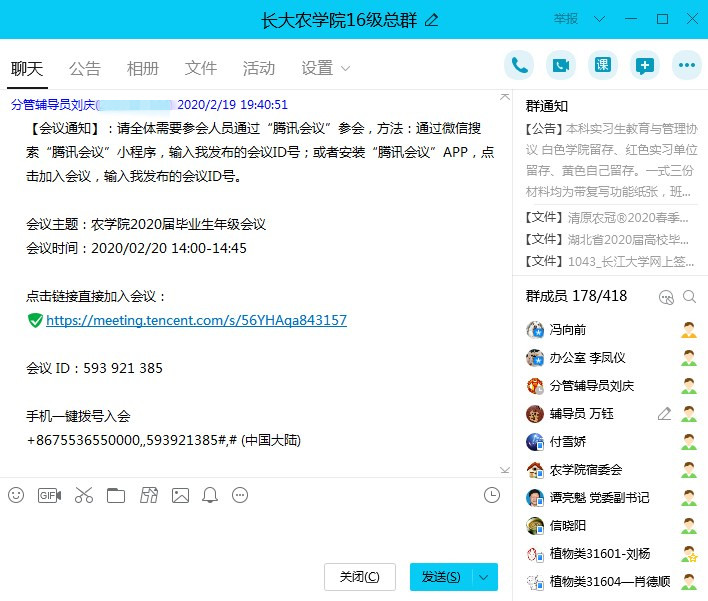Edit the group name with pencil icon
708x601 pixels.
(431, 19)
